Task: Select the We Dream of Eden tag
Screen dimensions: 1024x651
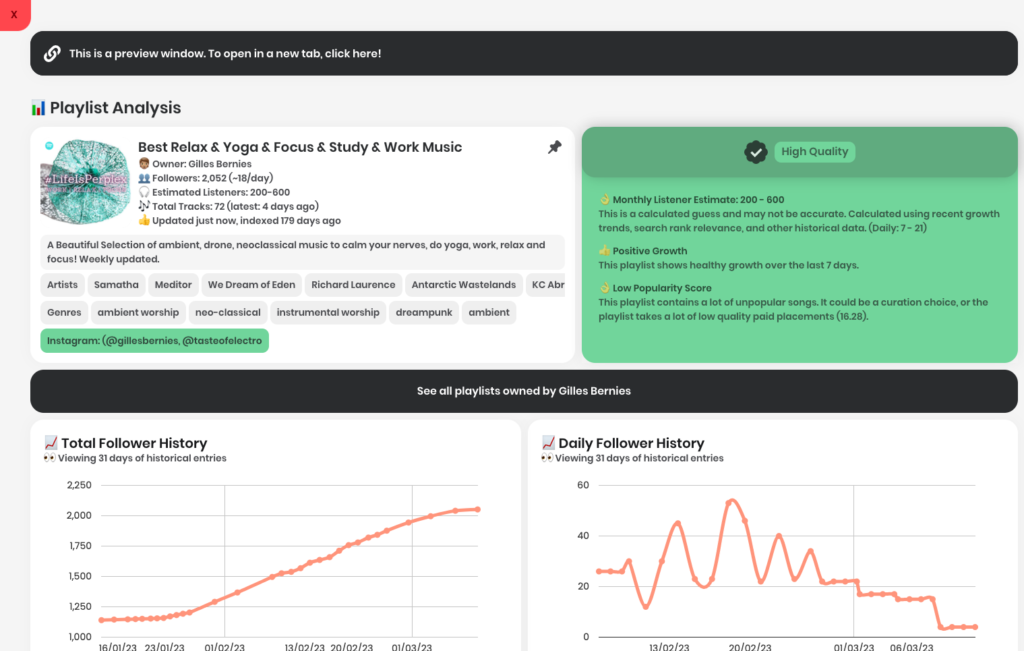Action: (251, 285)
